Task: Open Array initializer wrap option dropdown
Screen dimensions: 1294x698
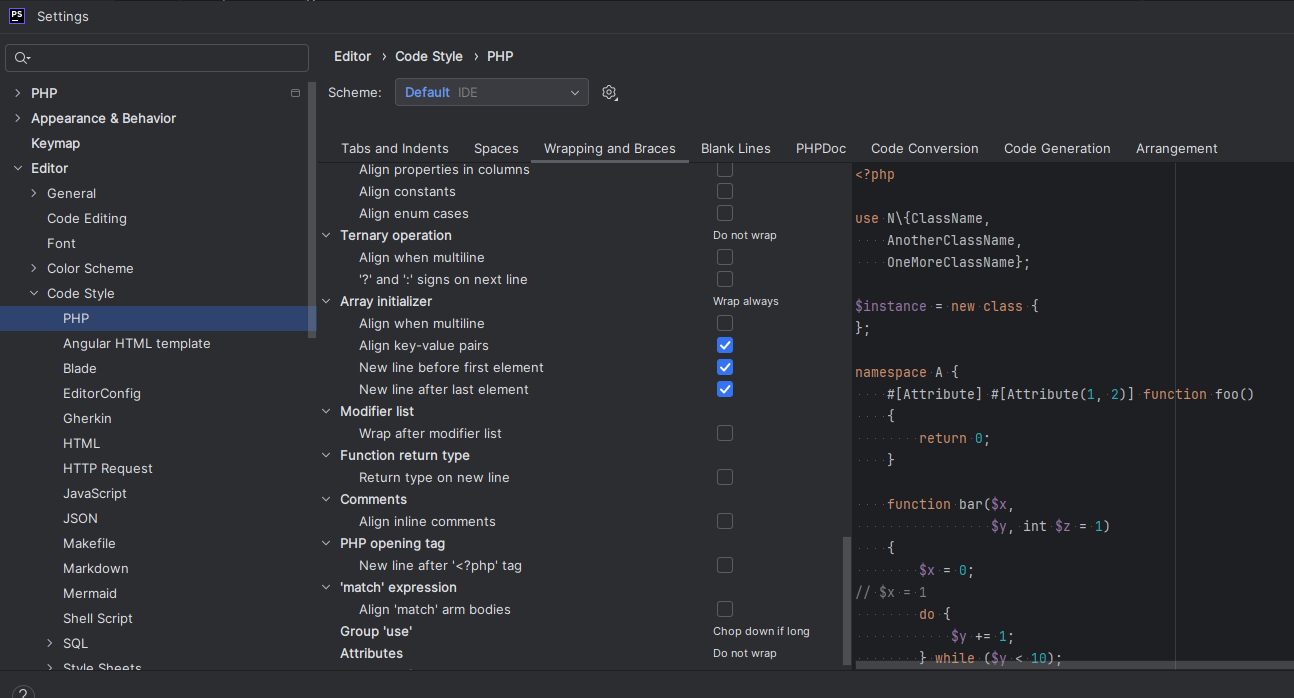Action: [745, 301]
